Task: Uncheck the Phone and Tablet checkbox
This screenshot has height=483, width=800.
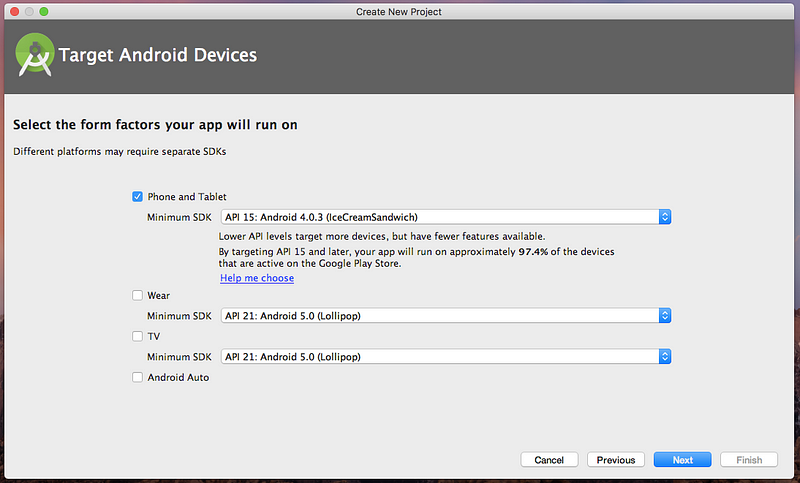Action: [x=137, y=197]
